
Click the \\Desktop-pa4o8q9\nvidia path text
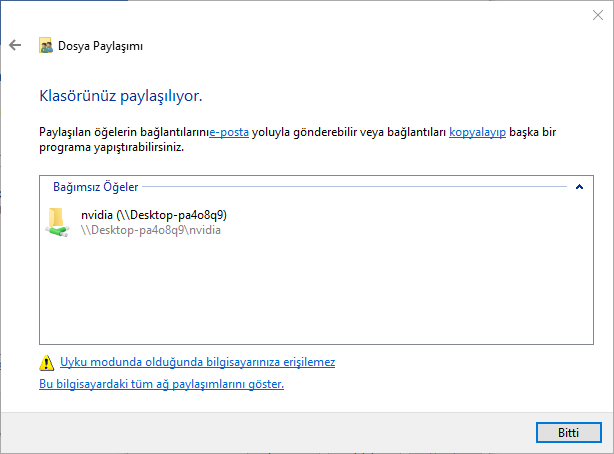[x=150, y=230]
